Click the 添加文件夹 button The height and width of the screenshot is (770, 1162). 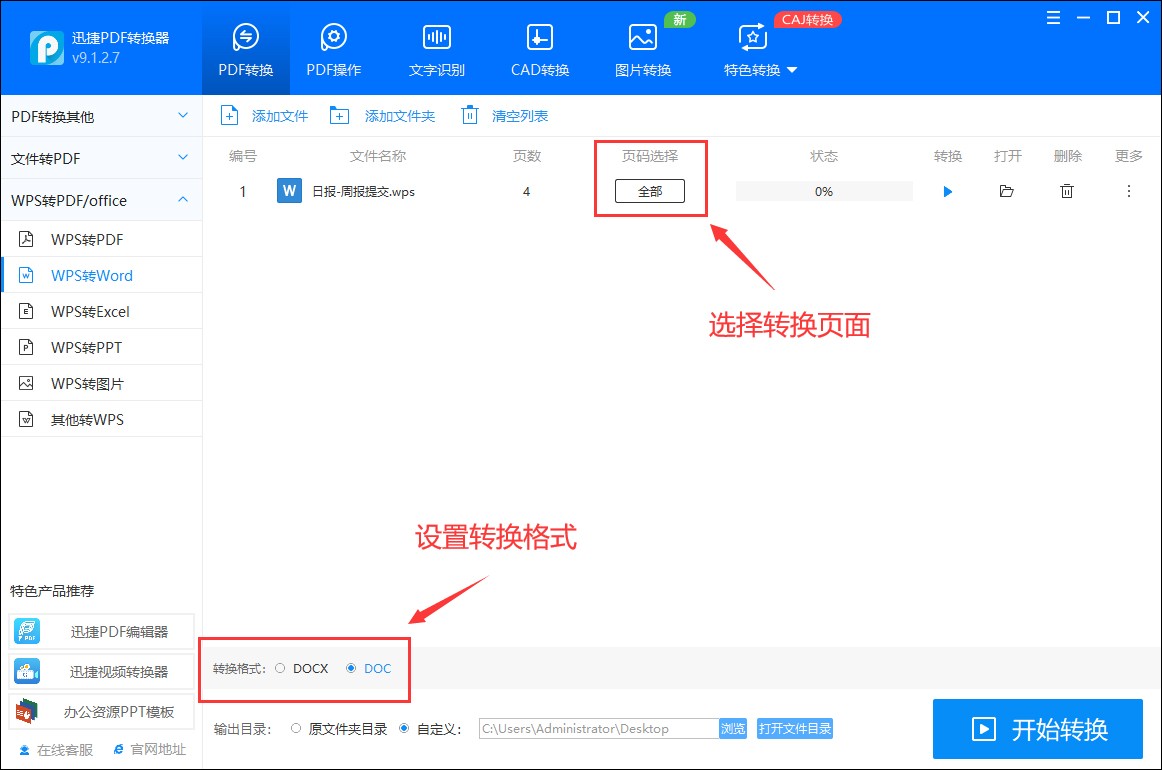(x=382, y=116)
